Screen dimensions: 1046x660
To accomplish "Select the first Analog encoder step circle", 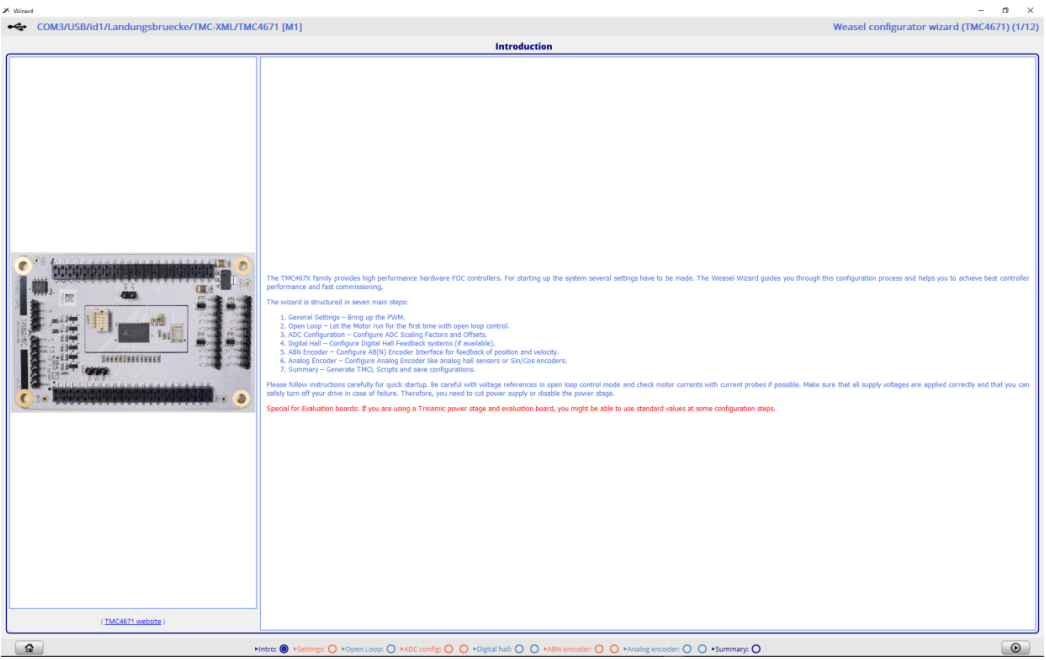I will 687,649.
